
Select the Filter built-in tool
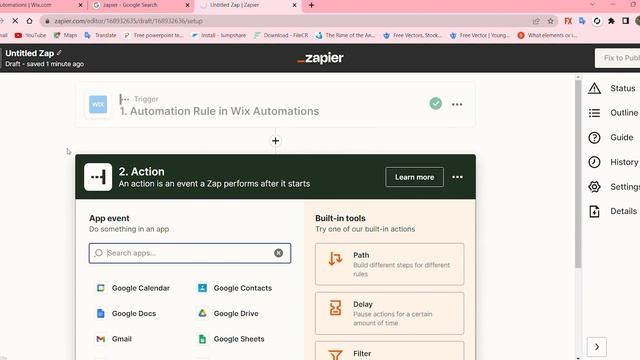[389, 351]
